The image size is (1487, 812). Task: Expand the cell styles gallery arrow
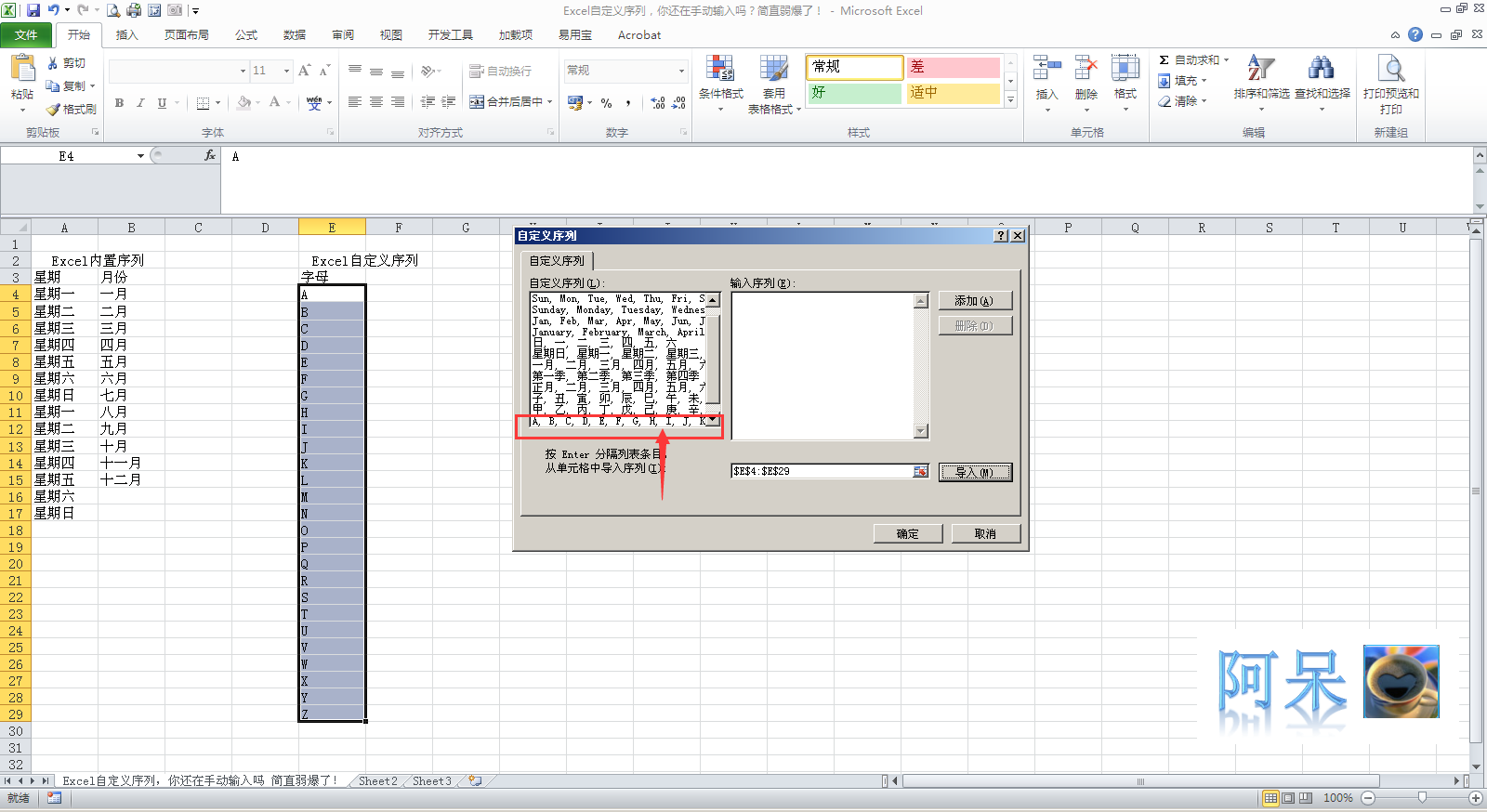pyautogui.click(x=1010, y=99)
